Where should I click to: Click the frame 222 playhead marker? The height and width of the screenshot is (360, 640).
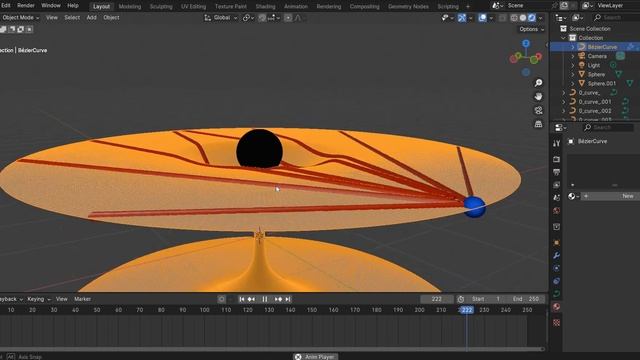(467, 310)
